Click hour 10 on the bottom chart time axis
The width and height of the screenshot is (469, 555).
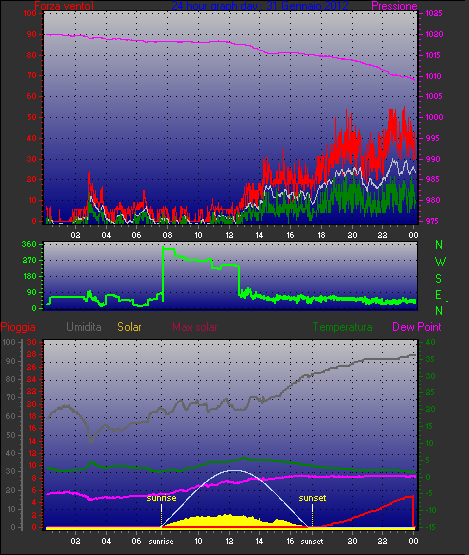coord(199,541)
